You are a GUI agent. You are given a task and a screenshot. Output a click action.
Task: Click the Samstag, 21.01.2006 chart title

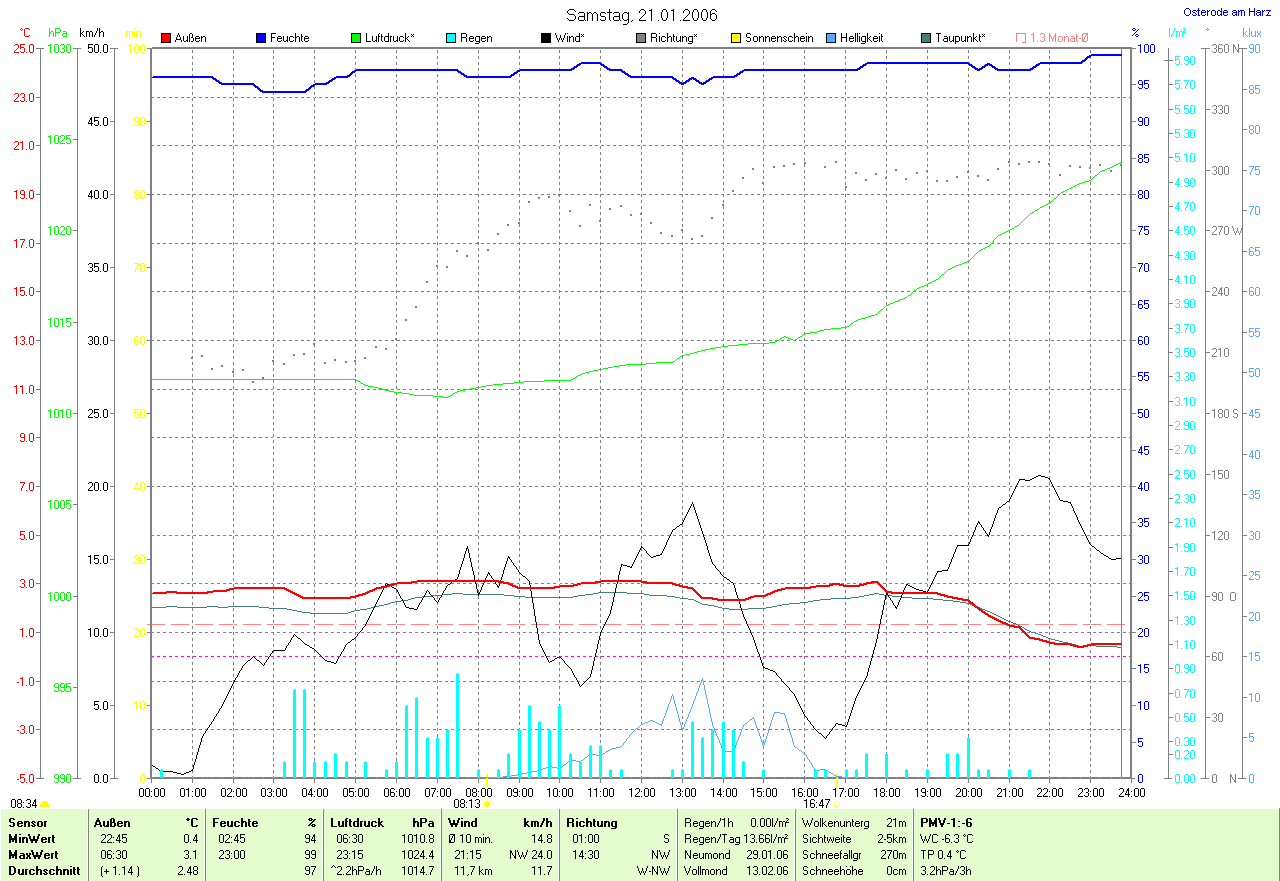pos(641,15)
